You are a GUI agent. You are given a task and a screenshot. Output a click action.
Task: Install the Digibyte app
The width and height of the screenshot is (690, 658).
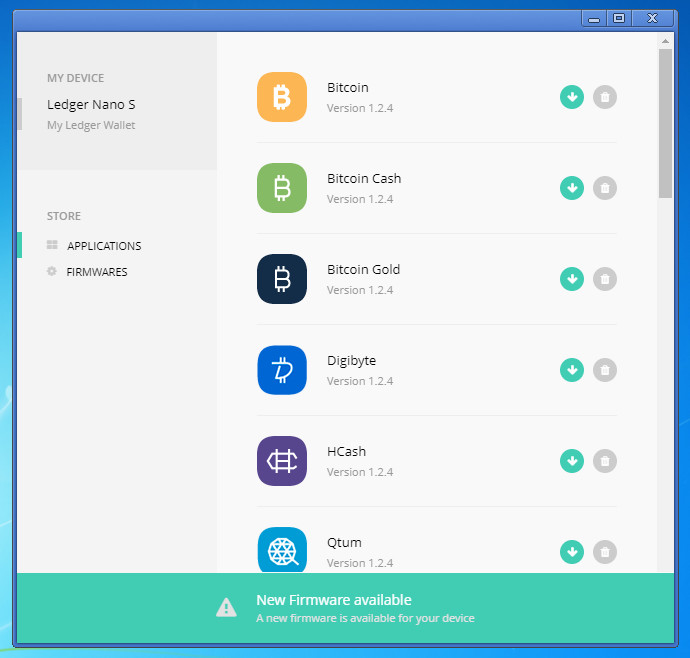click(572, 370)
